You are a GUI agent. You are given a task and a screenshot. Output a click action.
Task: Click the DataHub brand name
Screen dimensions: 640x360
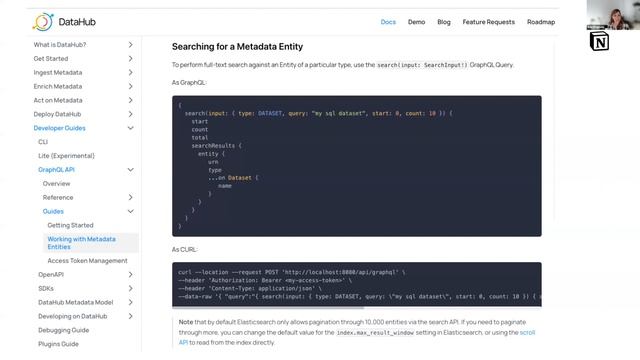(x=77, y=22)
